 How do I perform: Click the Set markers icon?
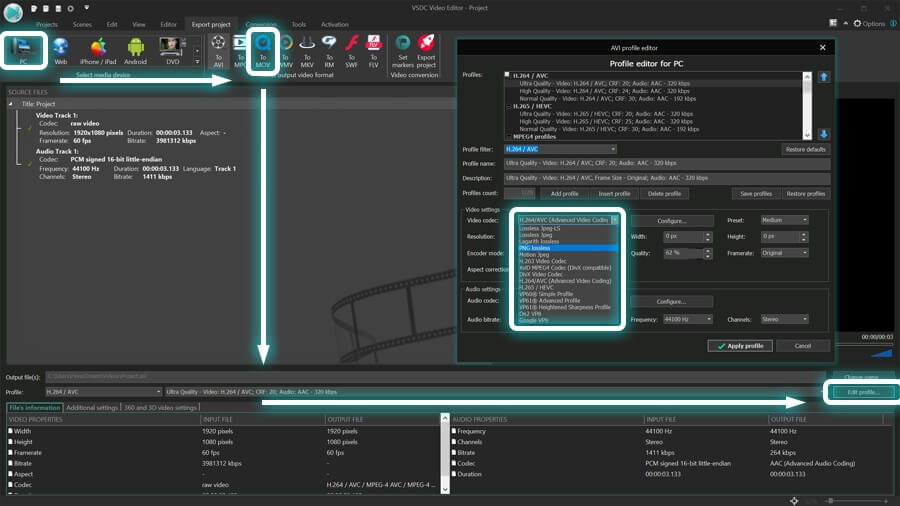(403, 51)
